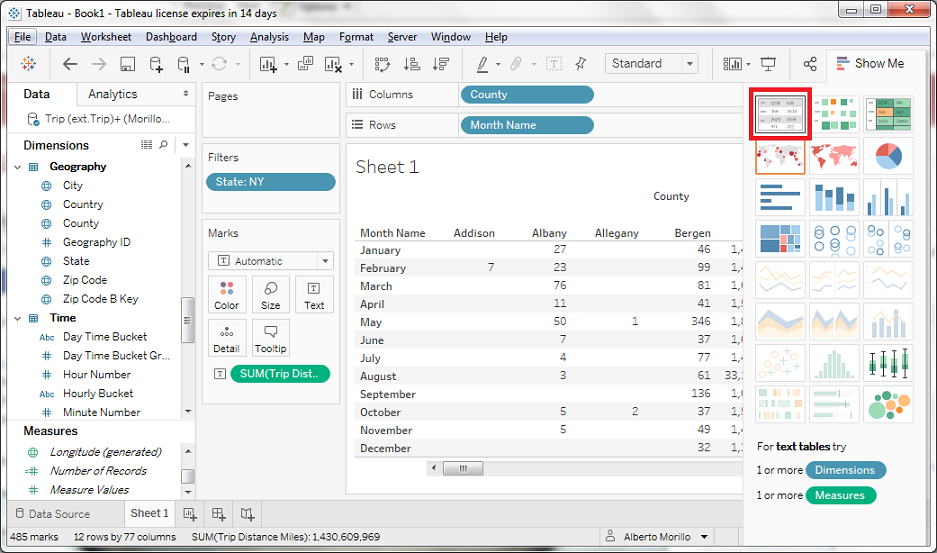Open the Worksheet menu
Viewport: 937px width, 553px height.
(x=106, y=37)
